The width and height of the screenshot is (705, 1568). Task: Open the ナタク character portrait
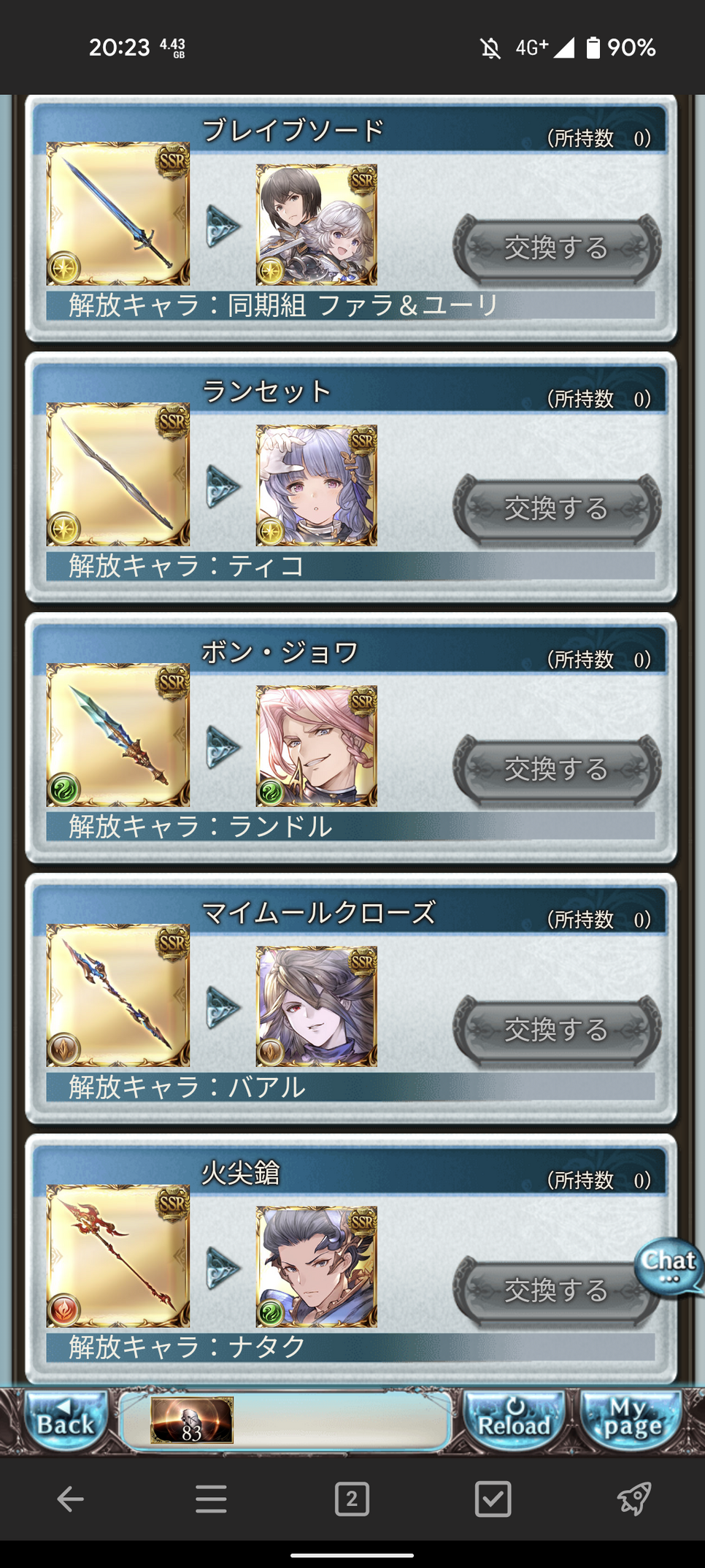pyautogui.click(x=317, y=1266)
